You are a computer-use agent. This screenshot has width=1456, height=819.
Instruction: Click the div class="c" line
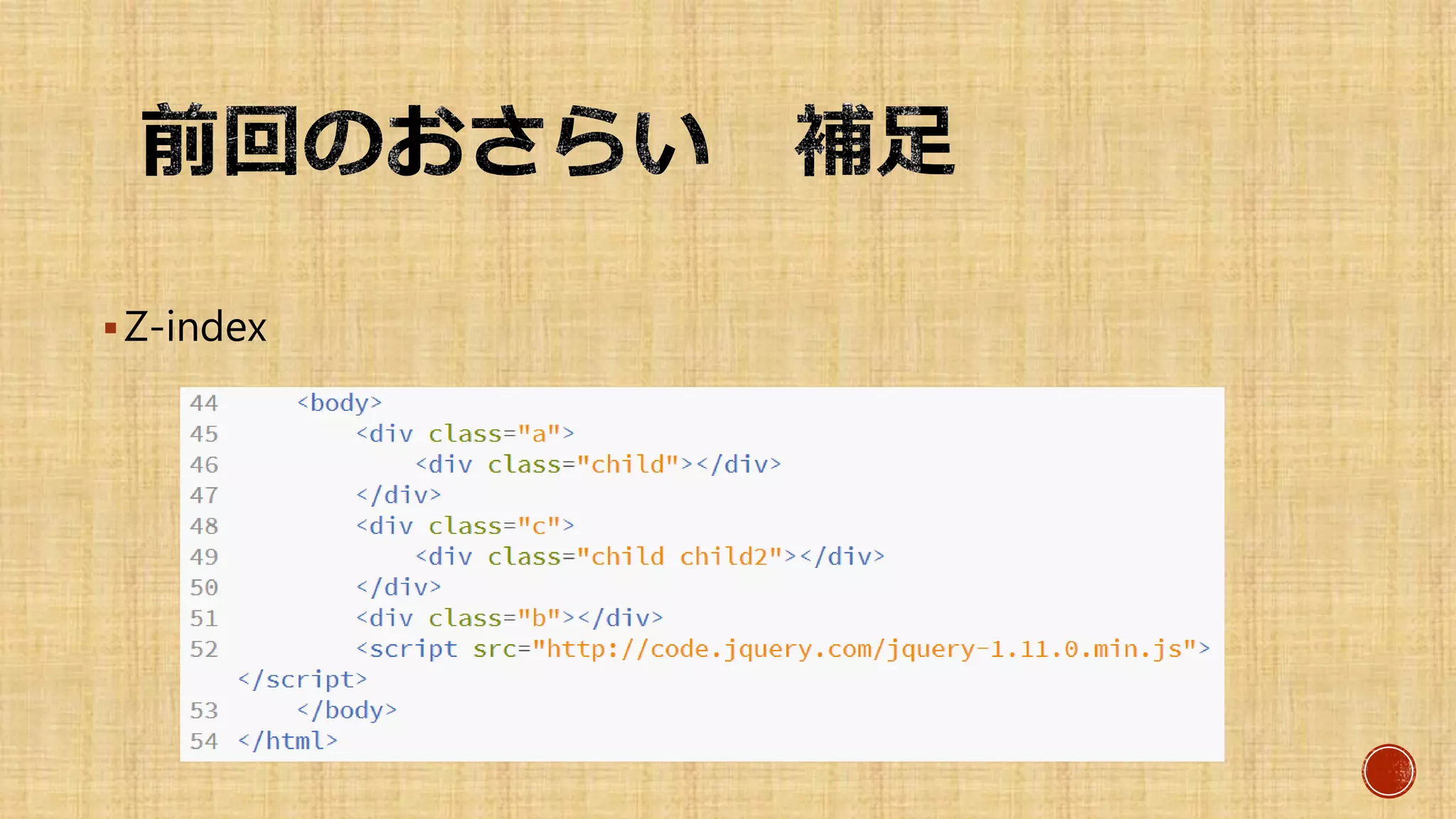pyautogui.click(x=465, y=526)
